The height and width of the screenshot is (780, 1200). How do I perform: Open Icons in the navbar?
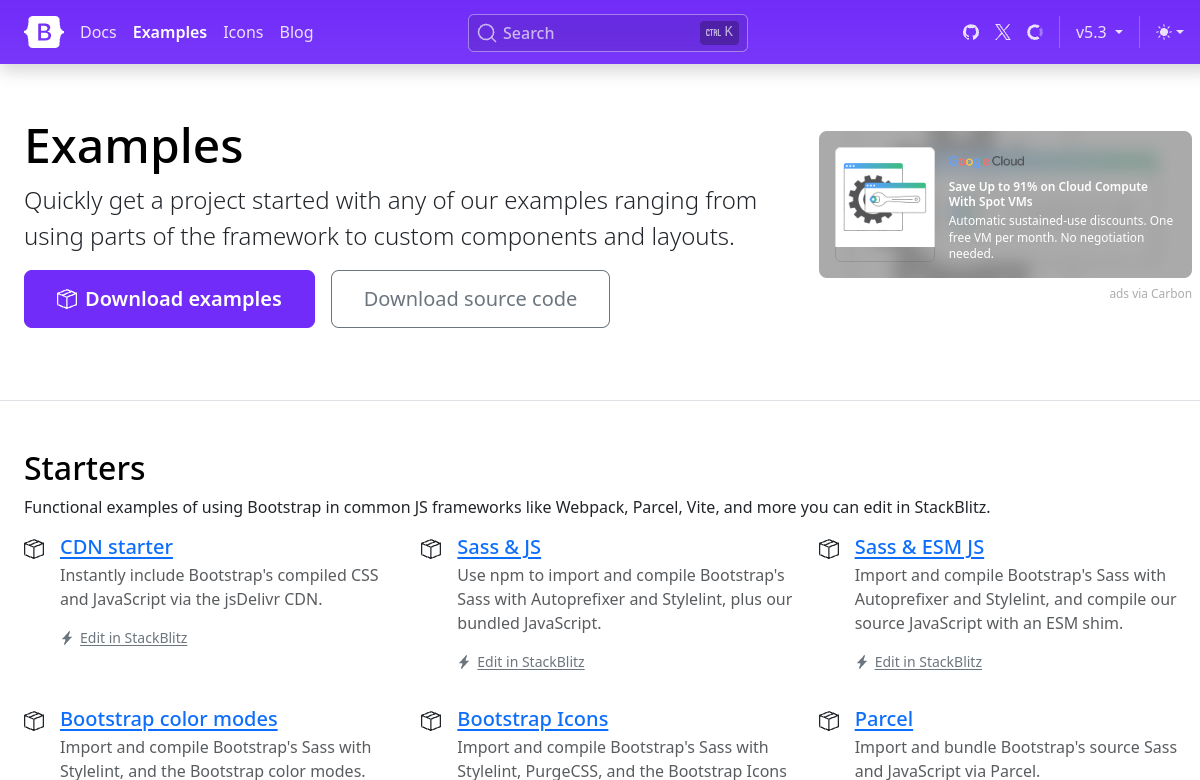coord(243,32)
